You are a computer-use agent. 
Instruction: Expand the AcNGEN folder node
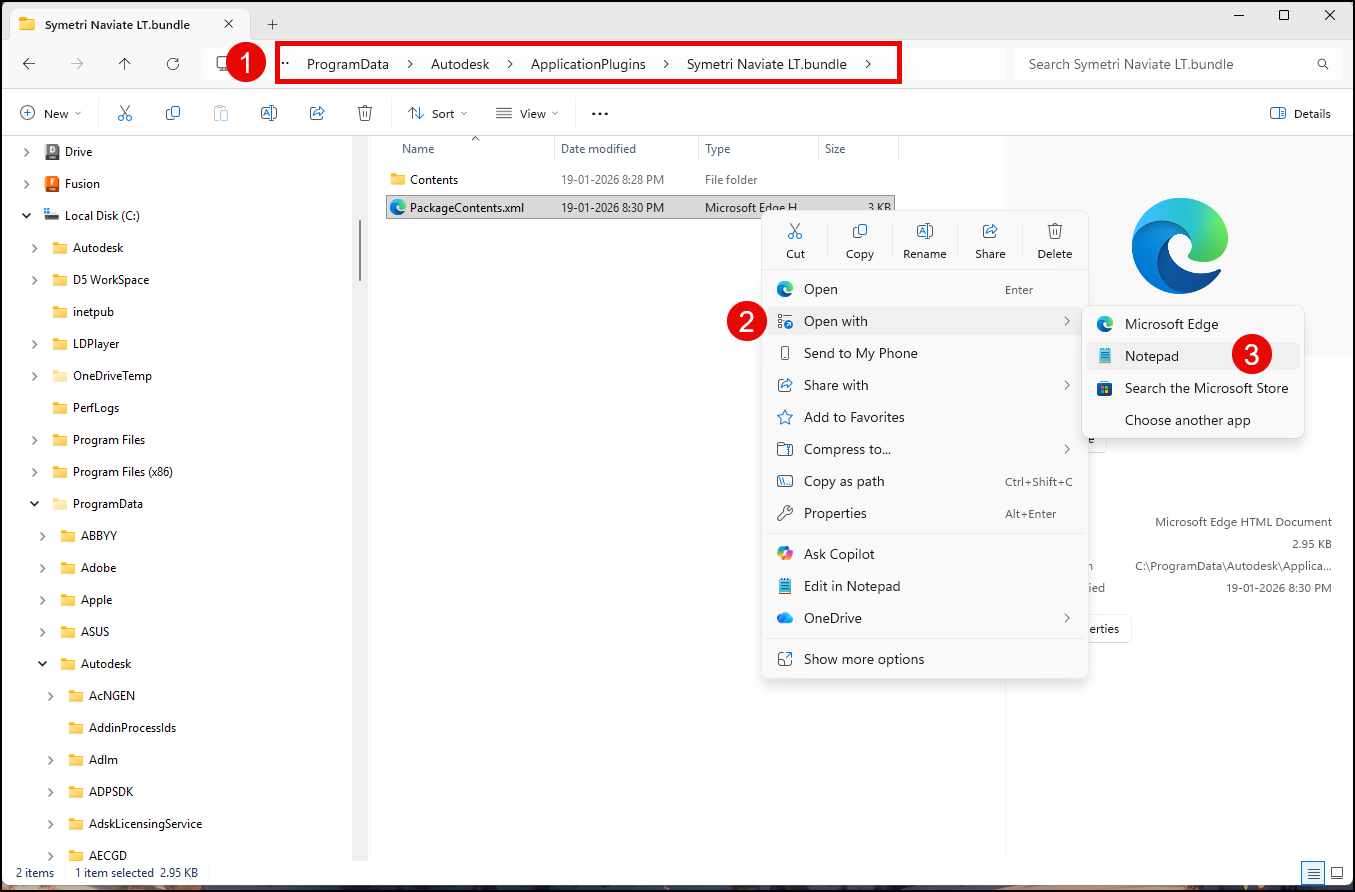point(50,696)
